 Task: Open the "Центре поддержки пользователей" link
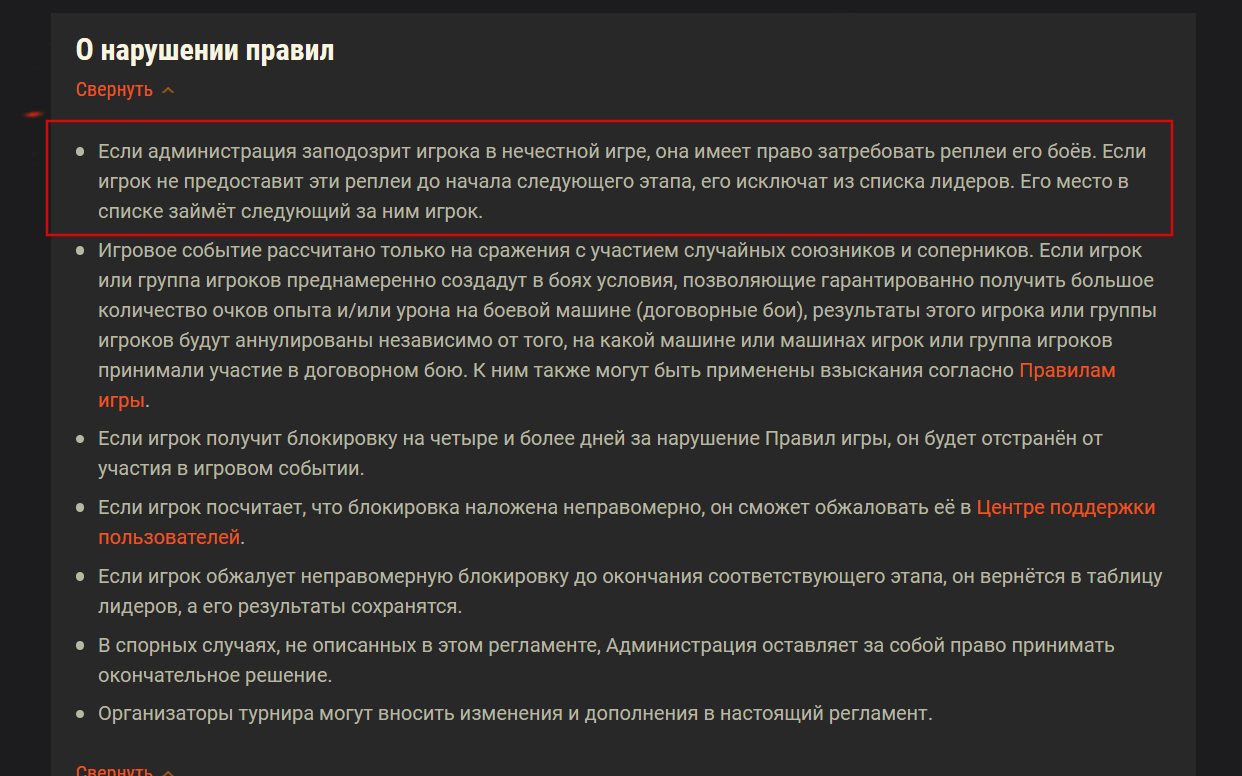coord(627,522)
